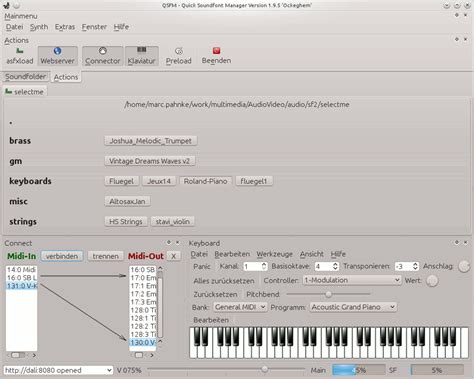Click the Wert controller value knob
This screenshot has height=379, width=474.
click(432, 281)
